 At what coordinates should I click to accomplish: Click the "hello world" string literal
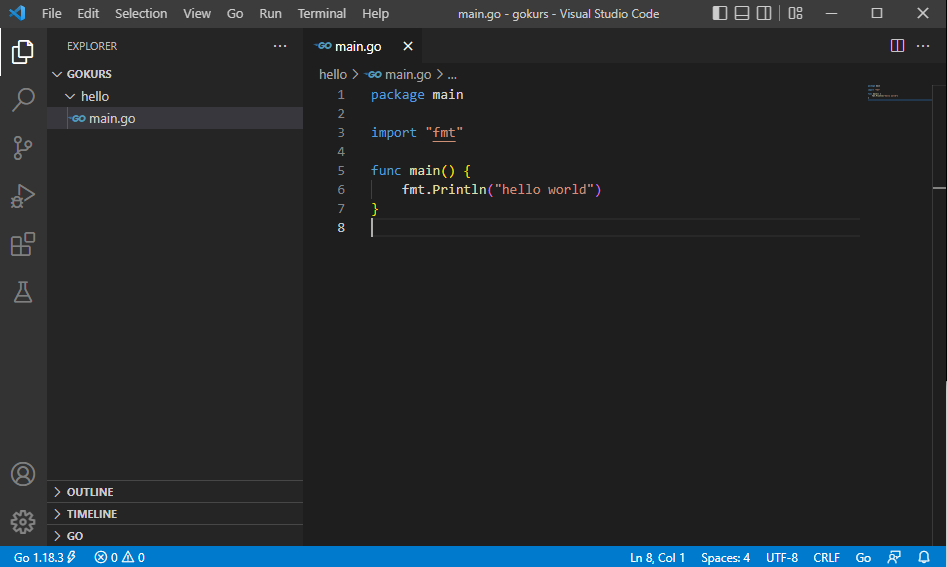pos(544,190)
